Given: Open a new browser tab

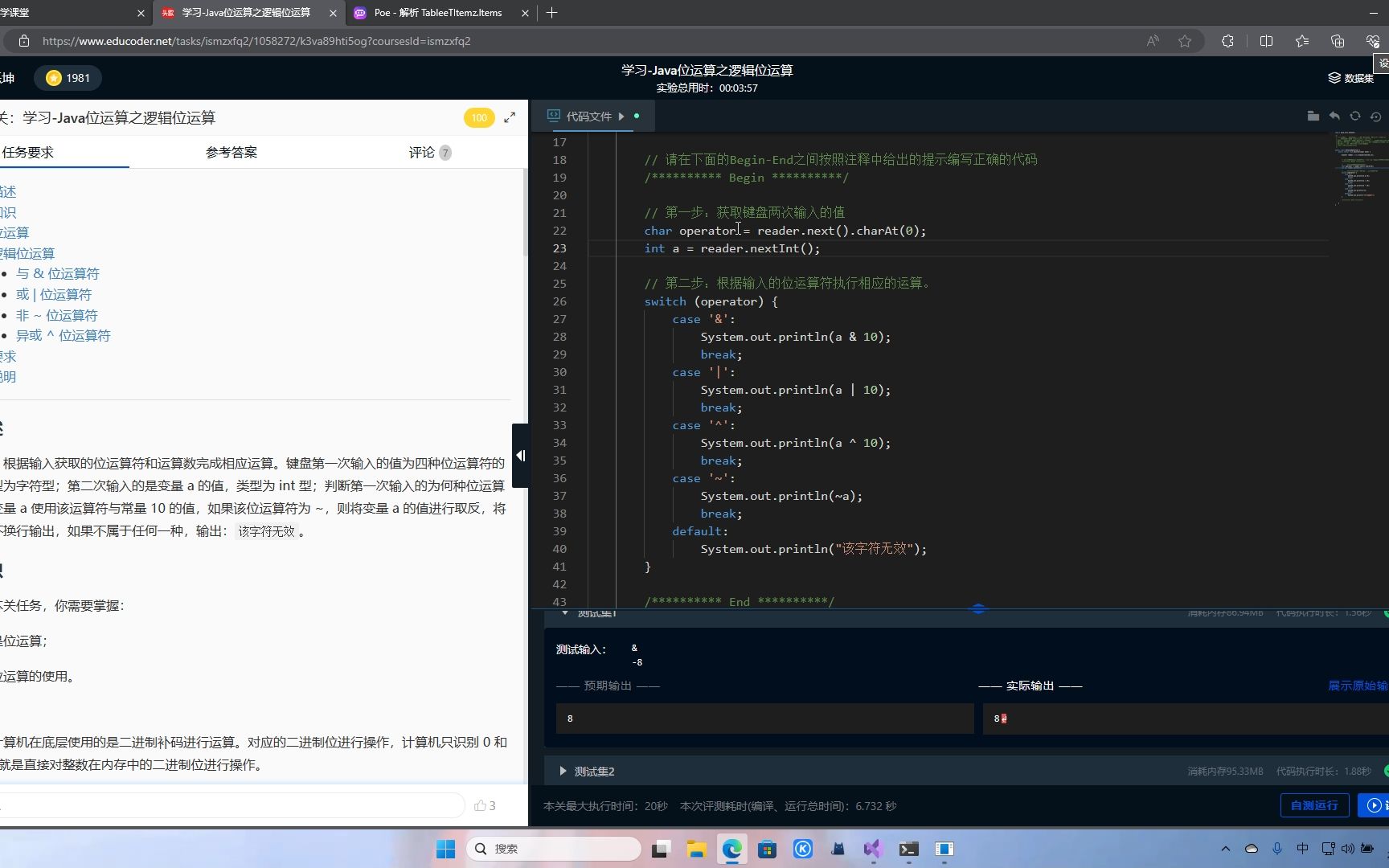Looking at the screenshot, I should pos(551,13).
